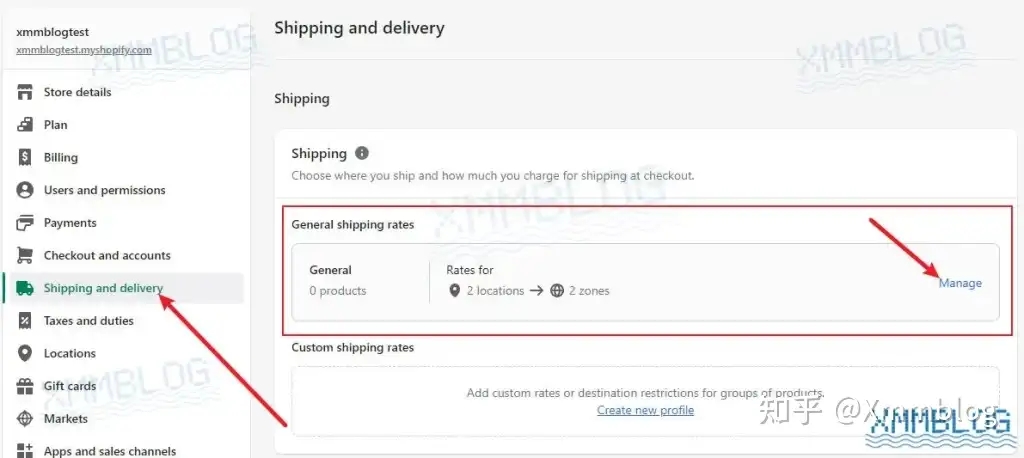The width and height of the screenshot is (1024, 458).
Task: Click the Gift cards icon
Action: click(25, 386)
